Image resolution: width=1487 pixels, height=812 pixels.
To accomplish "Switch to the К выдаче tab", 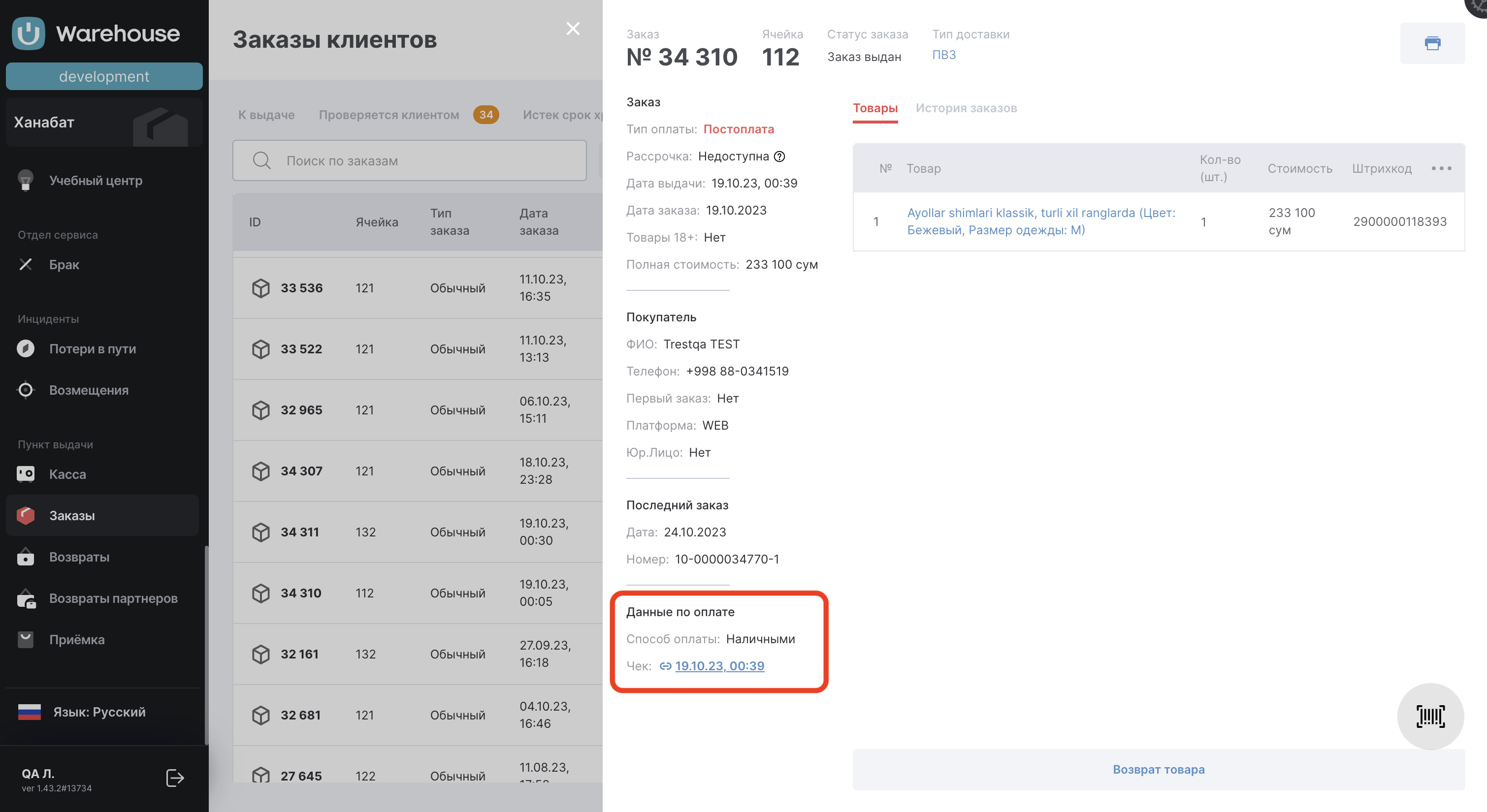I will pyautogui.click(x=266, y=115).
